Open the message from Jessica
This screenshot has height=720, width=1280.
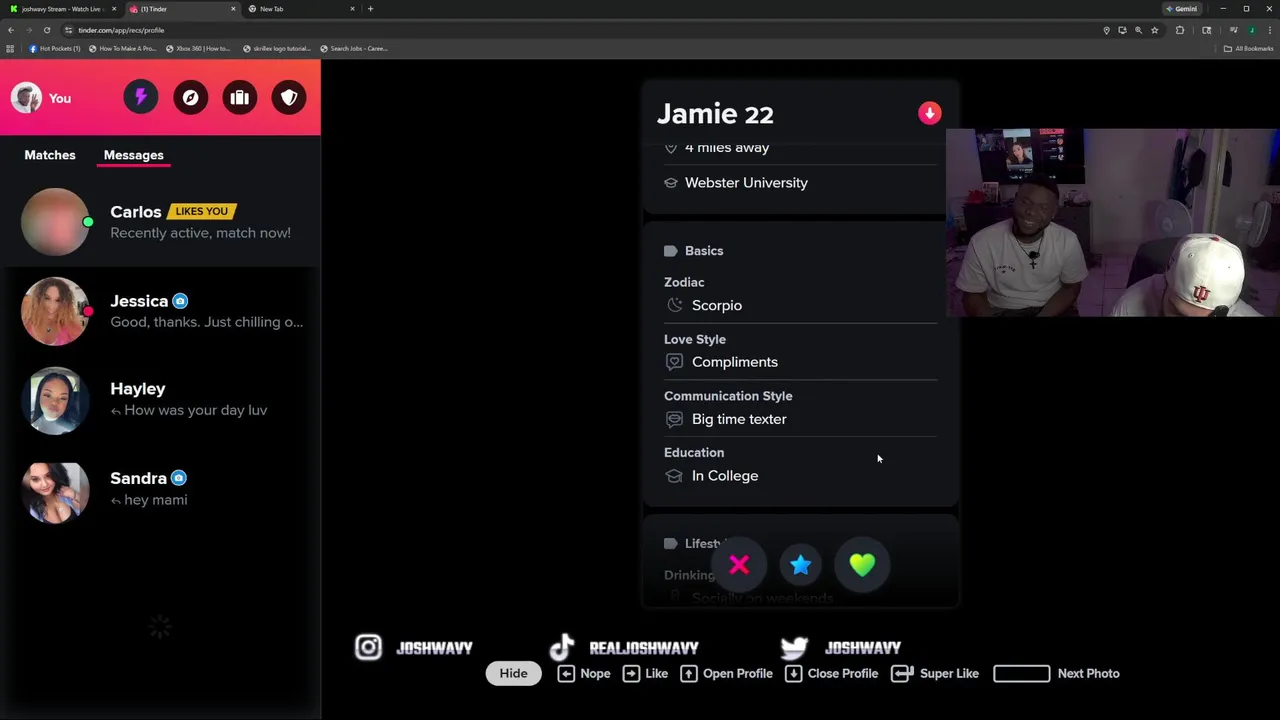click(160, 311)
